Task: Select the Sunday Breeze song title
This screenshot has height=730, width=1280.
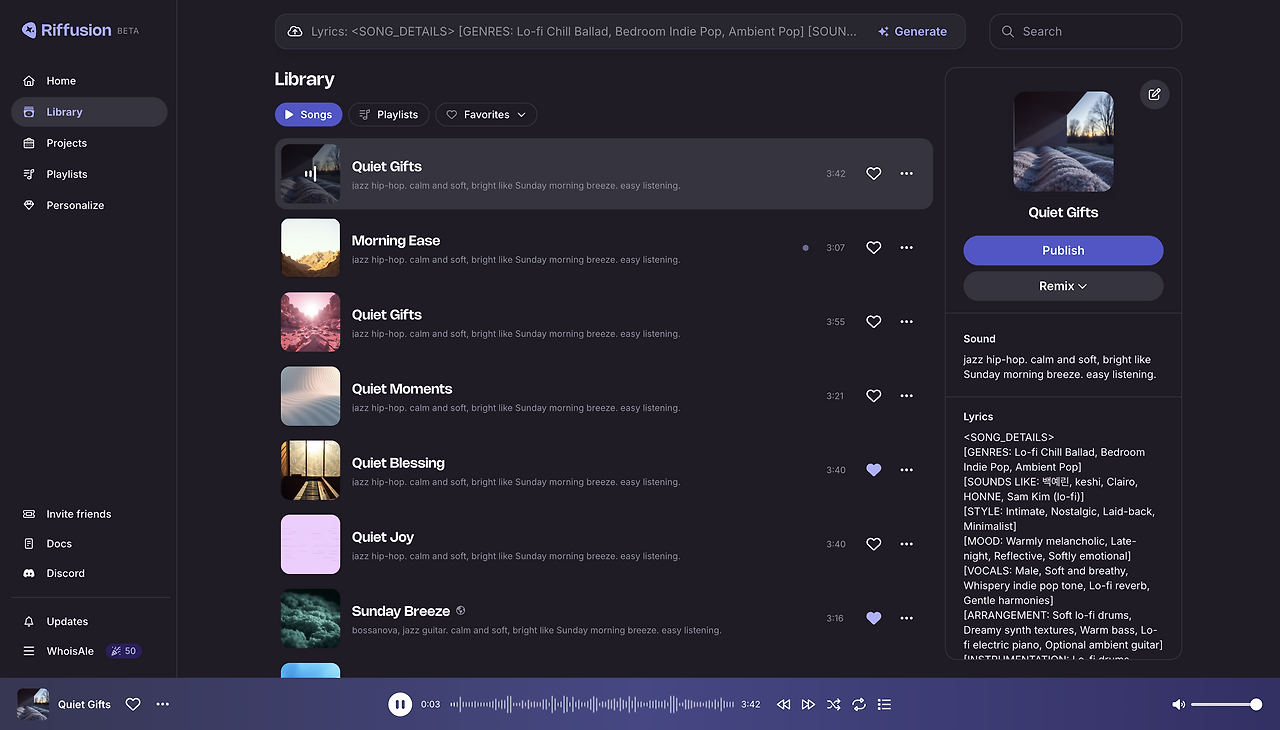Action: point(401,611)
